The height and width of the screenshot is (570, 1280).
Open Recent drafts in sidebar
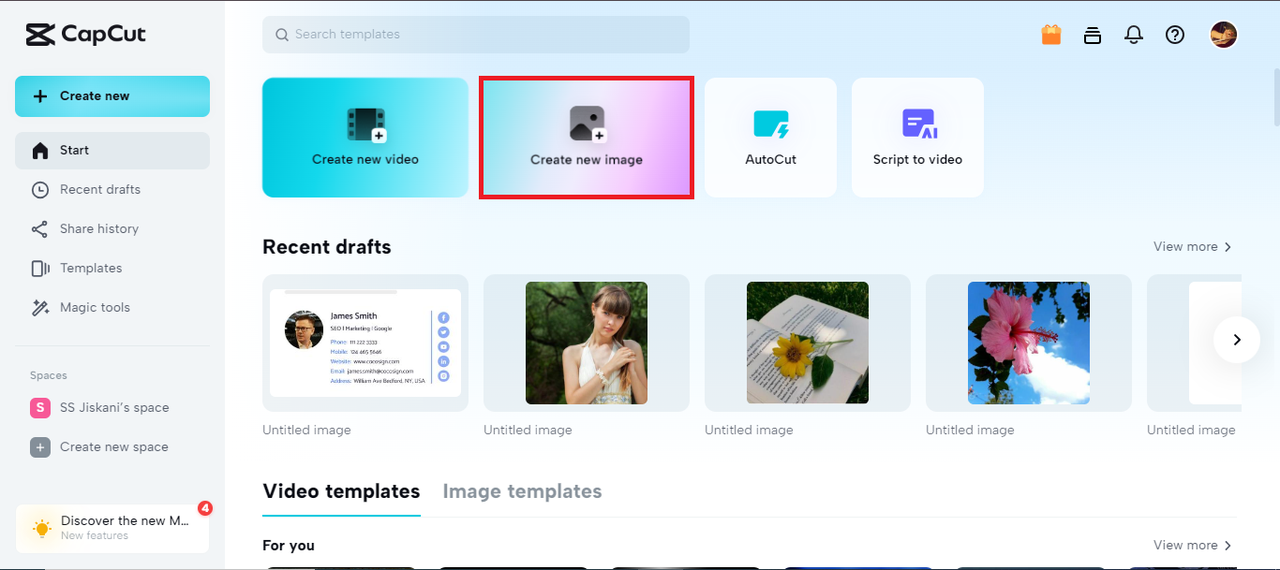pos(112,189)
